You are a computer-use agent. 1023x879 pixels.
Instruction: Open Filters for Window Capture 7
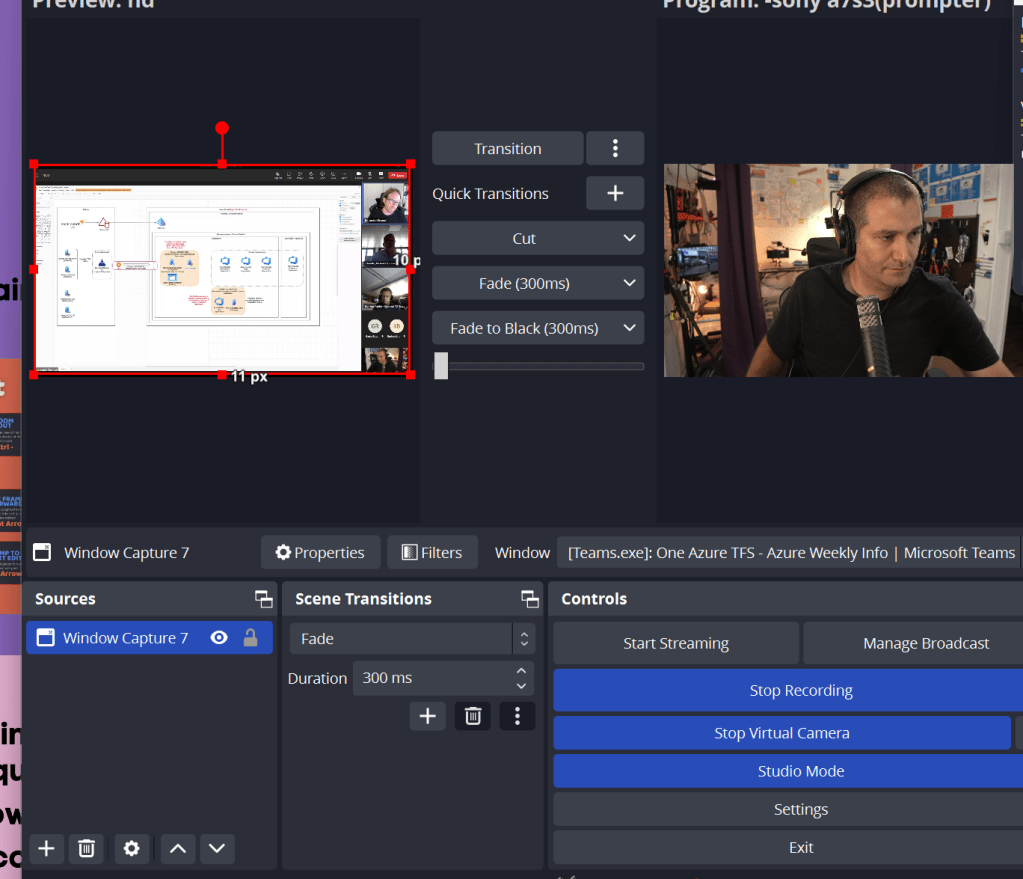[x=432, y=553]
